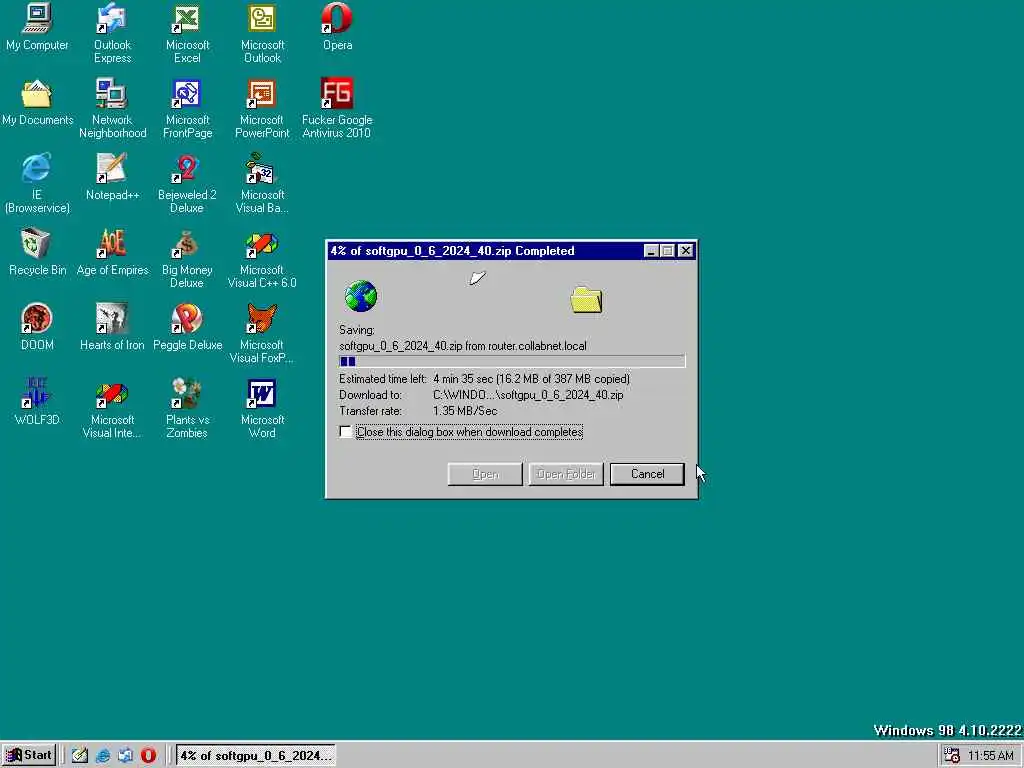Click the C:\WINDO...\softgpu_0_6_2024_40.zip download path

pos(528,395)
